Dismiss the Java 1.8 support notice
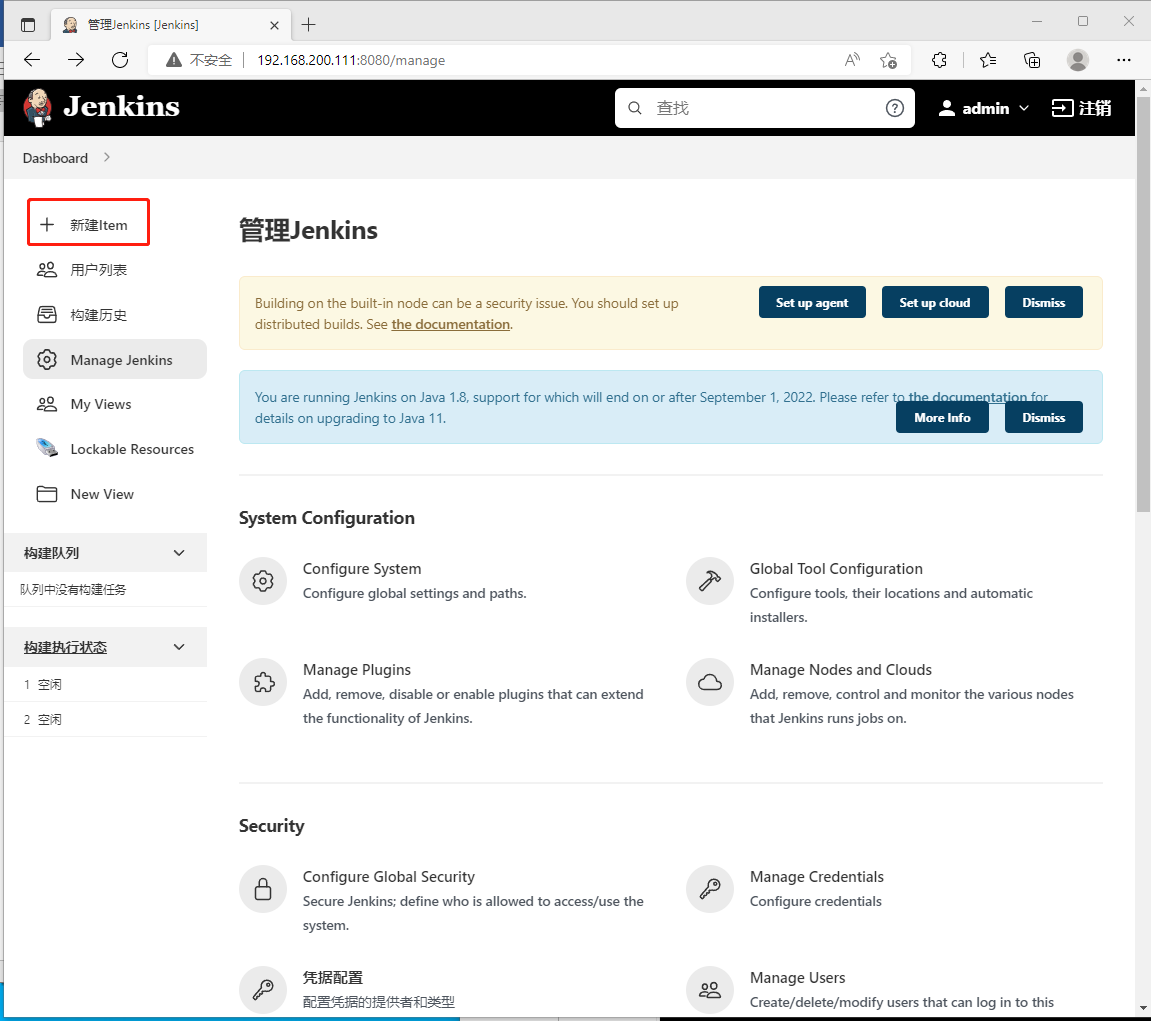The height and width of the screenshot is (1021, 1151). click(1043, 417)
